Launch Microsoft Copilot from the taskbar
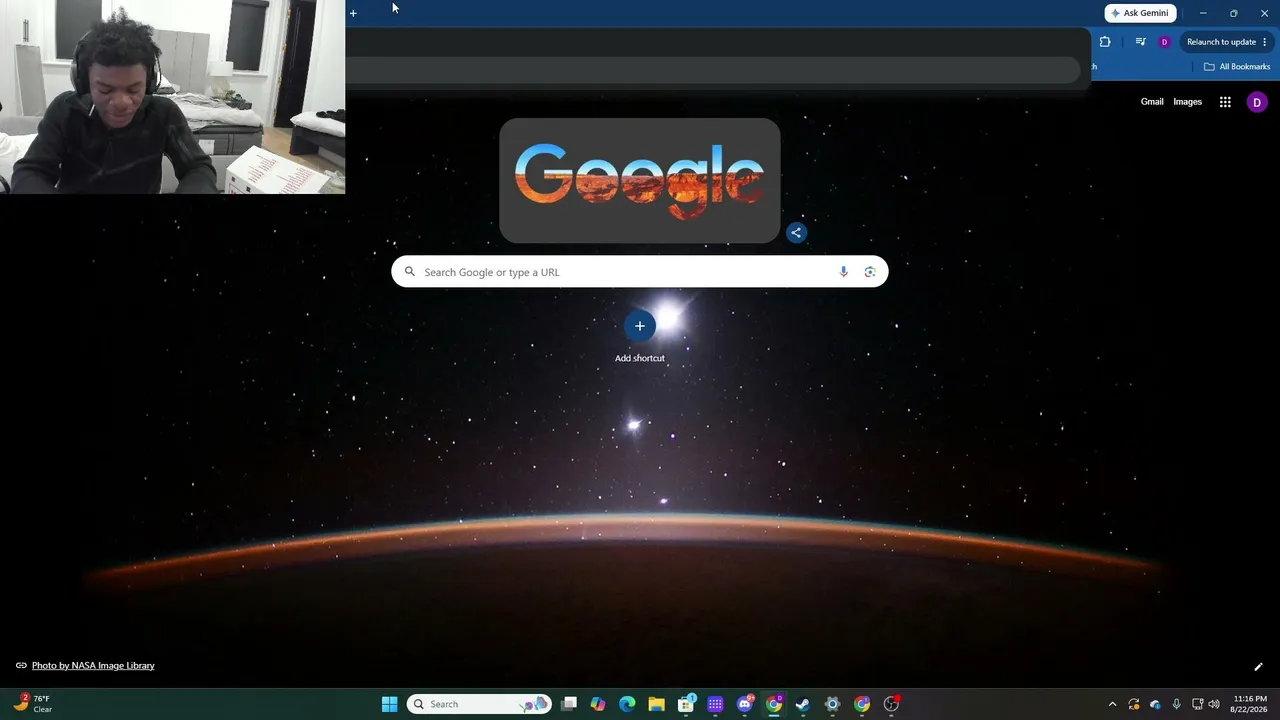Viewport: 1280px width, 720px height. click(598, 704)
